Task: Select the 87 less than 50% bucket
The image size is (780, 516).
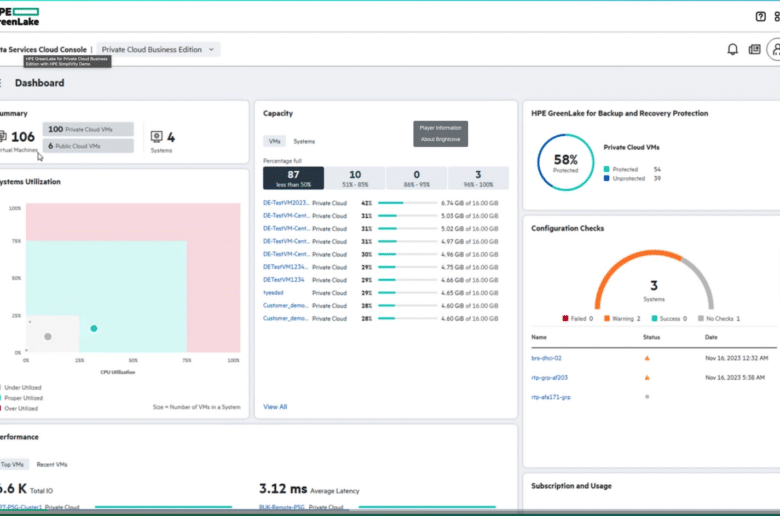Action: (293, 178)
